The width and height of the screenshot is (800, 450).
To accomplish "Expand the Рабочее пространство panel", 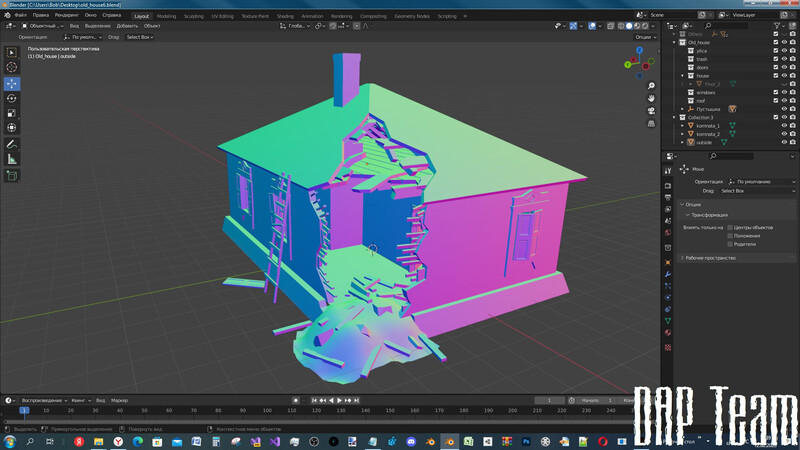I will [x=710, y=258].
